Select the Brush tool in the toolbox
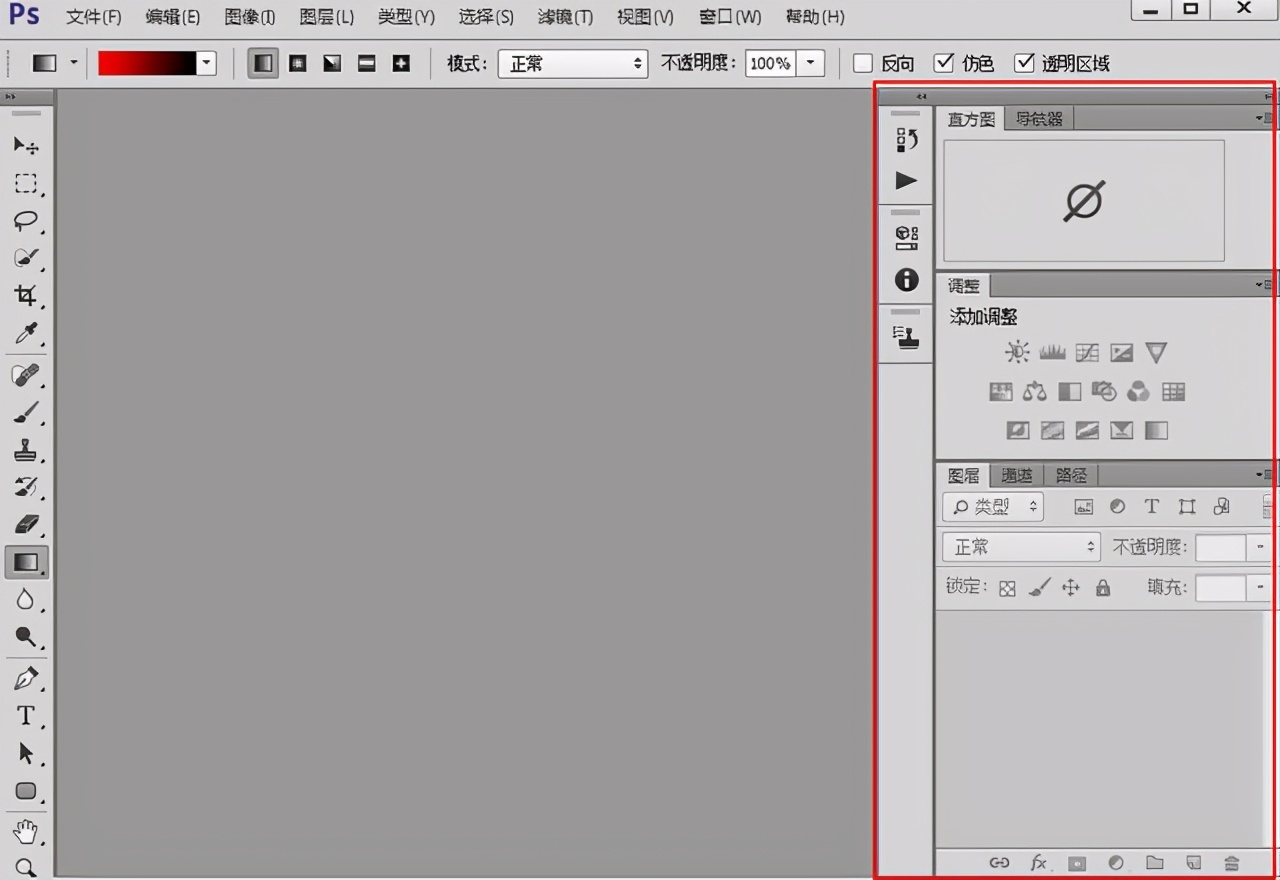This screenshot has height=880, width=1280. [x=26, y=413]
